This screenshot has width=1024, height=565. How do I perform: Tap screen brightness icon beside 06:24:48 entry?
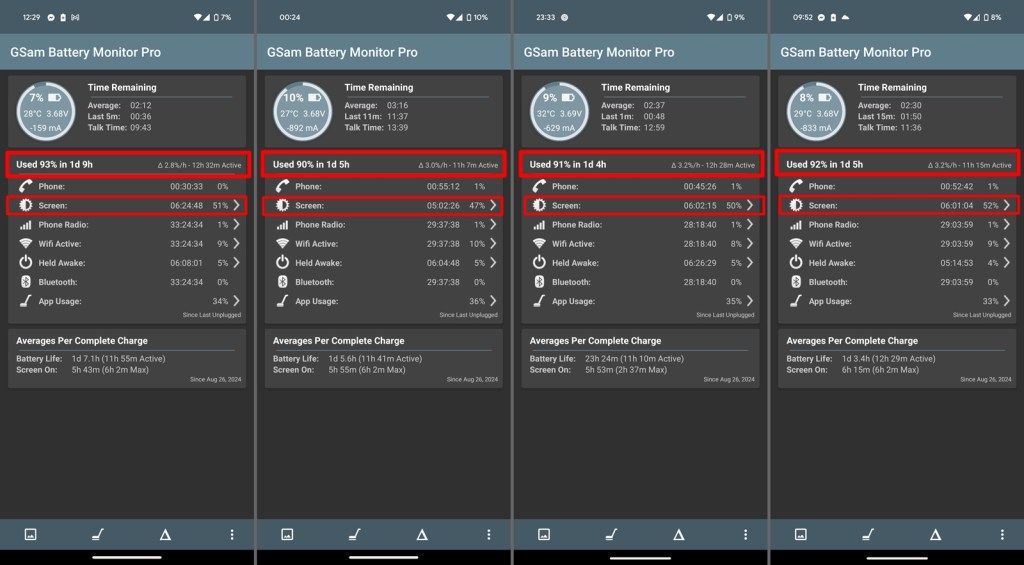click(26, 206)
